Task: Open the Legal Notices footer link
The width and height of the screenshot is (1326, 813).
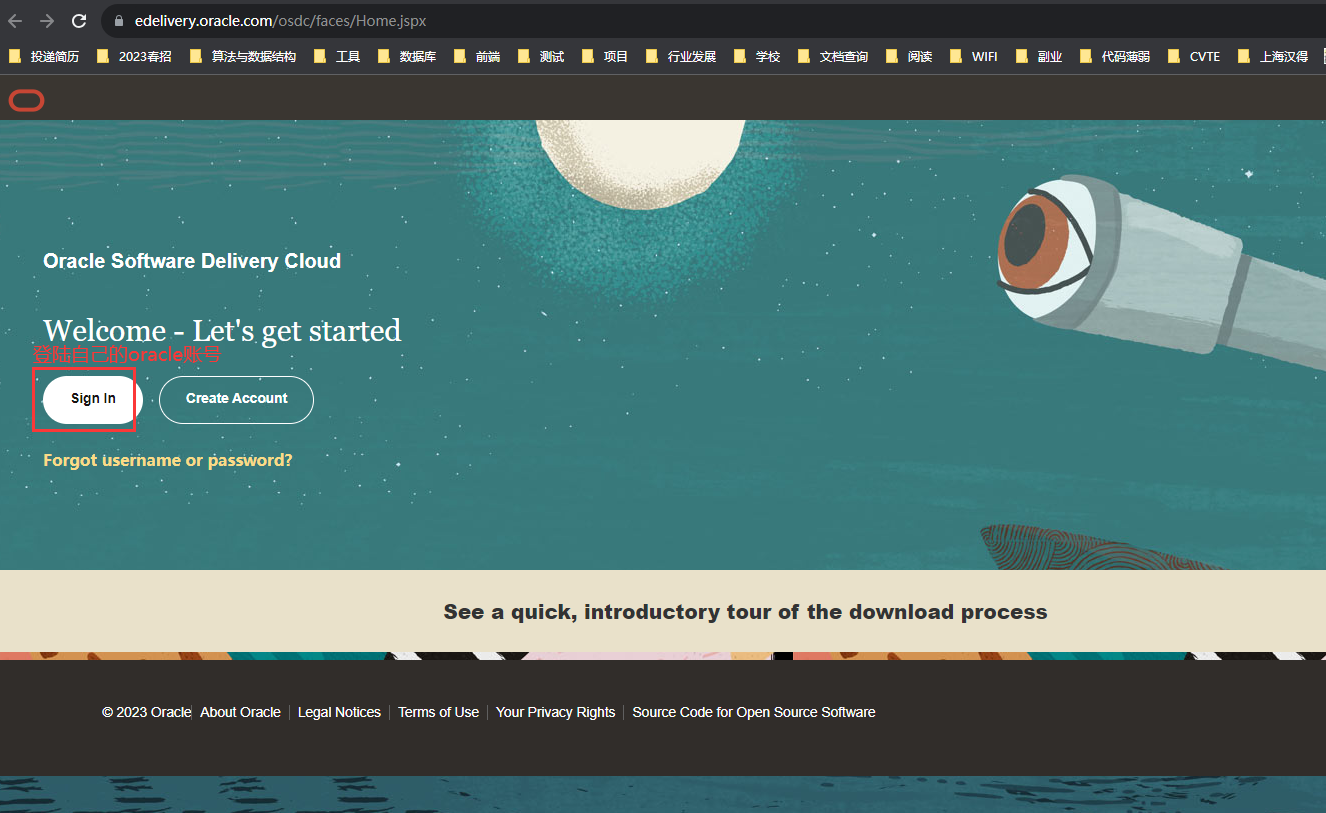Action: point(339,712)
